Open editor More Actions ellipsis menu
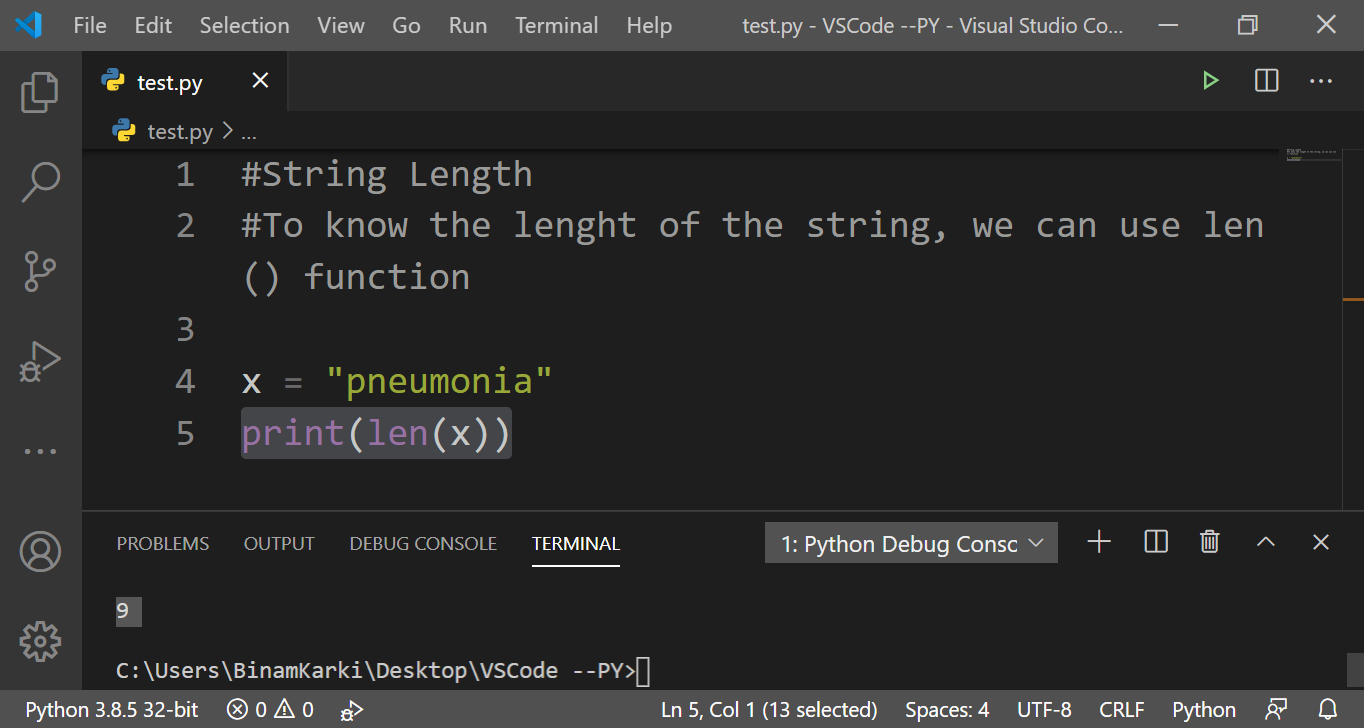 coord(1321,81)
